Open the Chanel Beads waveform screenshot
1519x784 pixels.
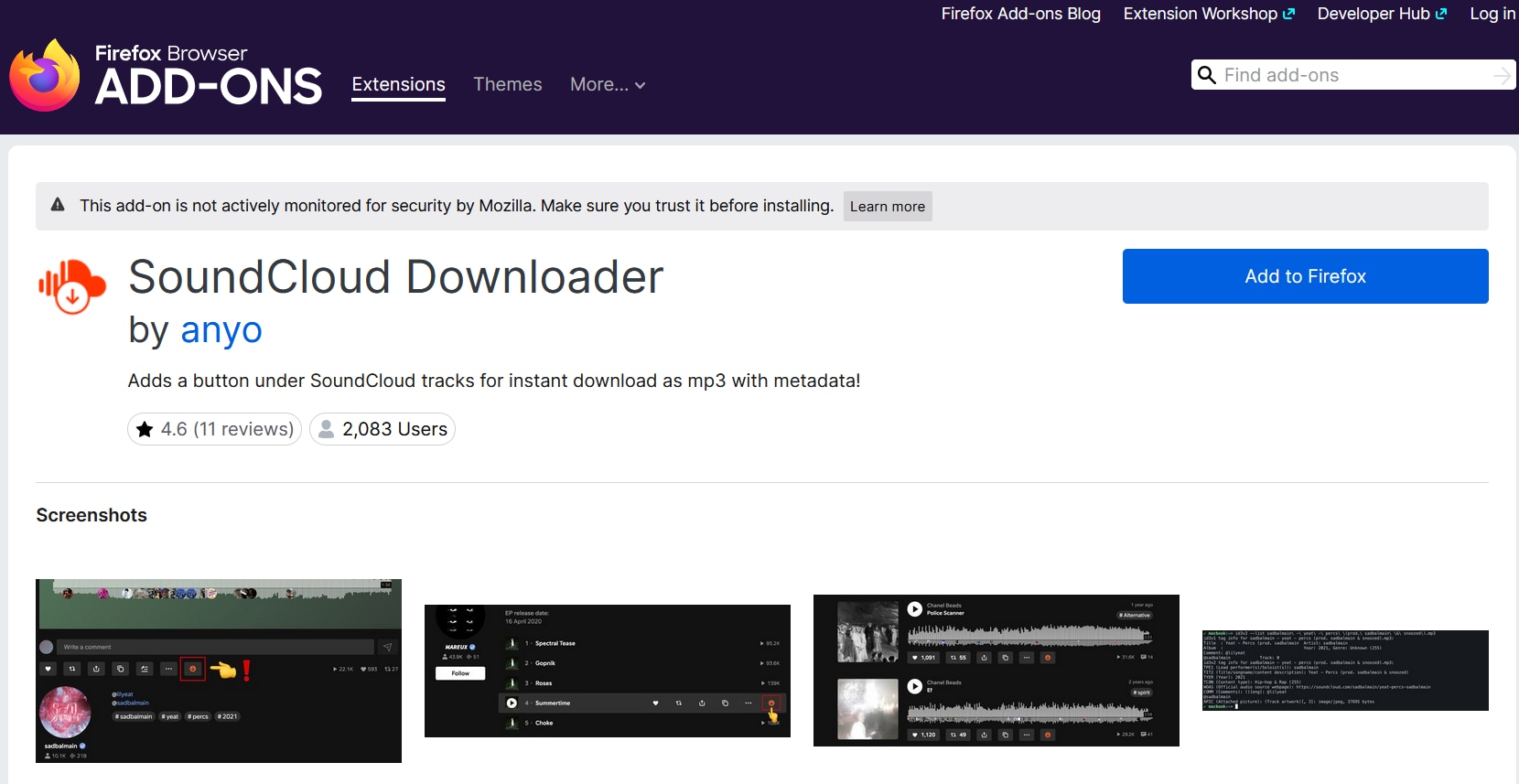(997, 671)
